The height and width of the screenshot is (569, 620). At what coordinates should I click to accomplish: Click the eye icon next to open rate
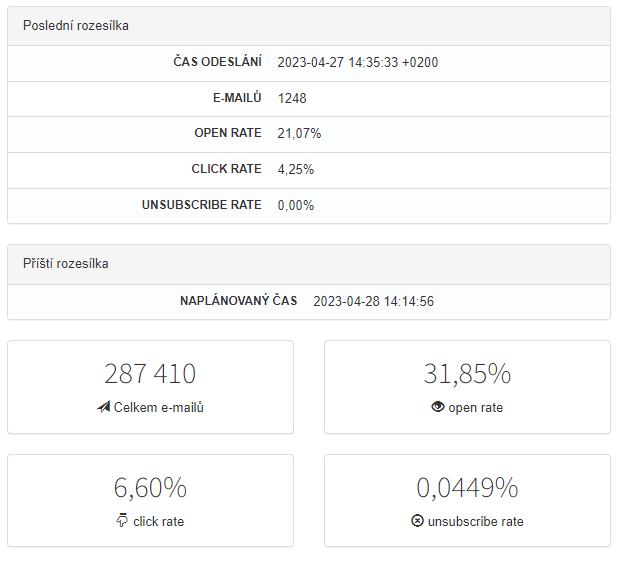pos(437,408)
